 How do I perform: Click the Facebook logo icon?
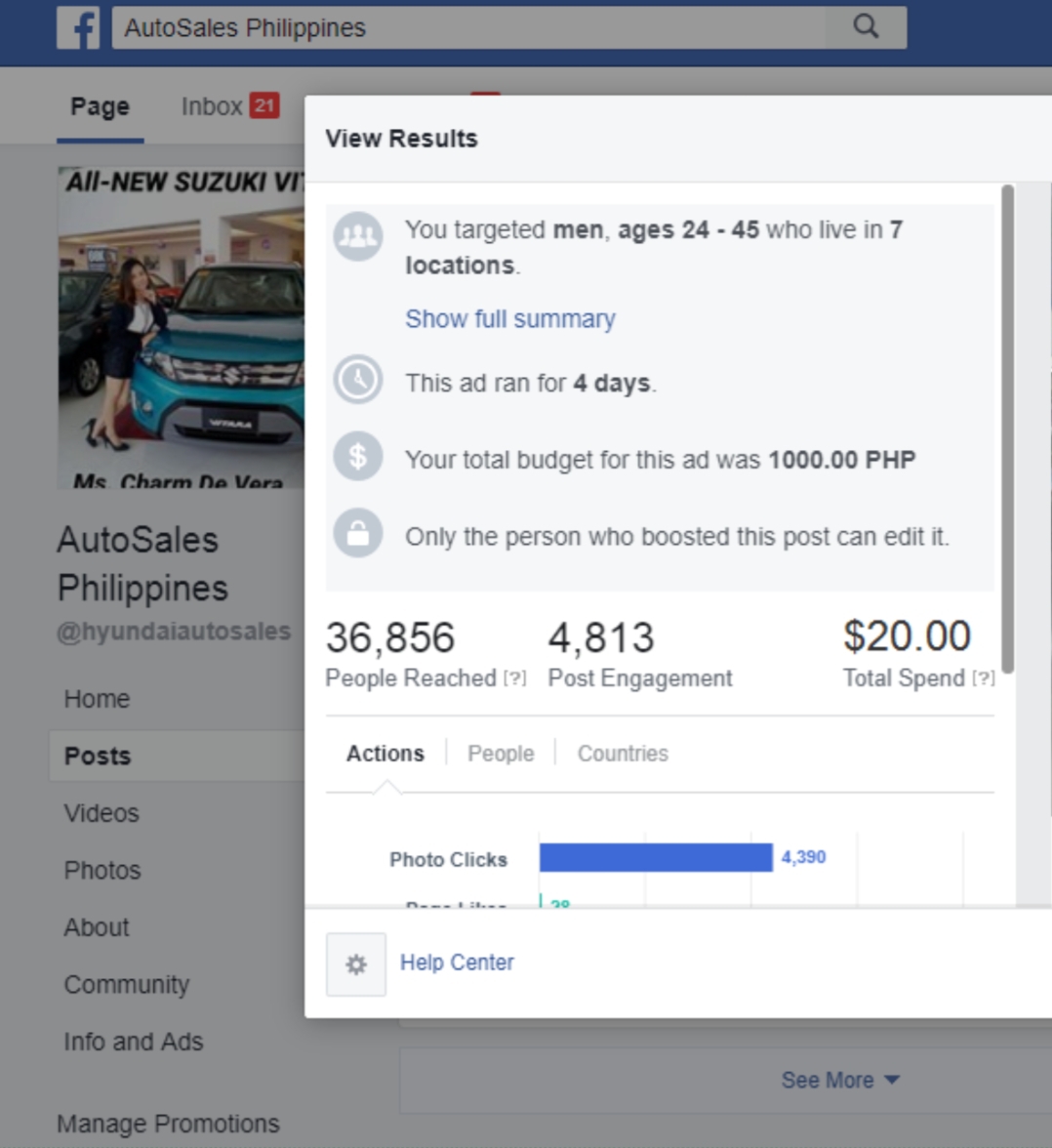click(78, 27)
